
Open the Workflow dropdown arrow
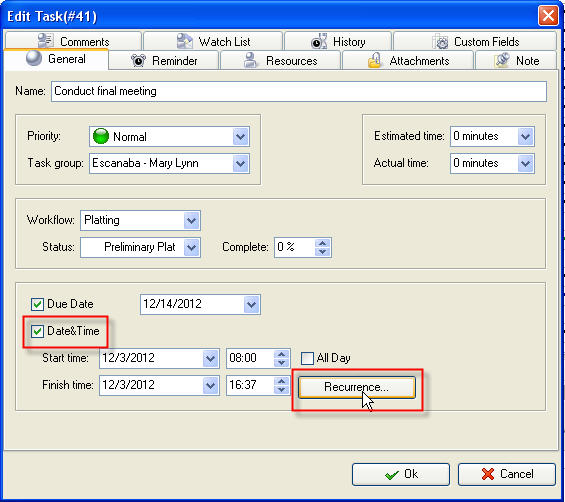[191, 220]
